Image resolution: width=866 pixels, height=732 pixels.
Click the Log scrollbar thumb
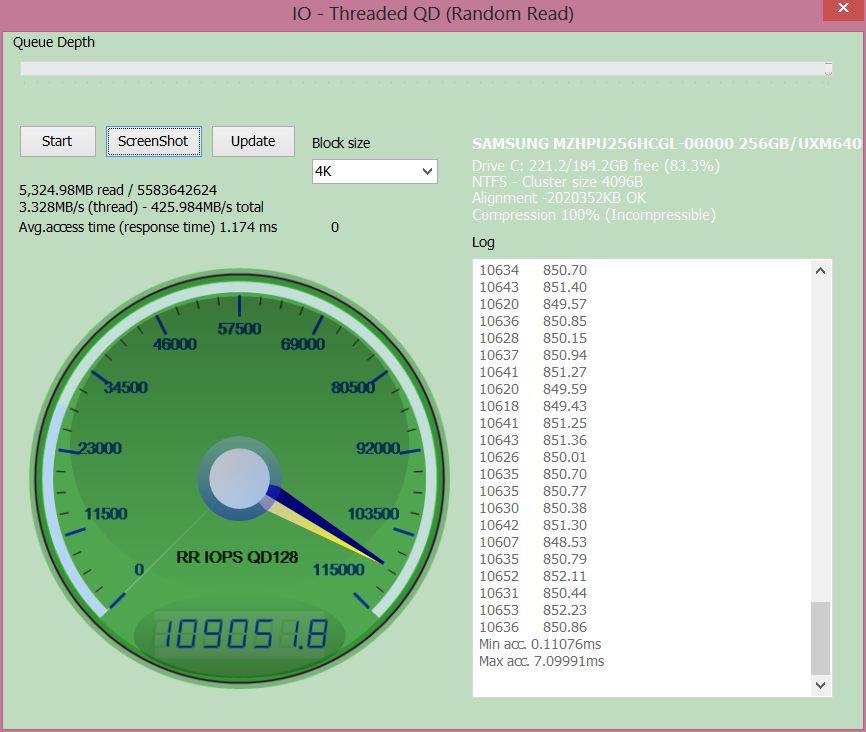(821, 637)
